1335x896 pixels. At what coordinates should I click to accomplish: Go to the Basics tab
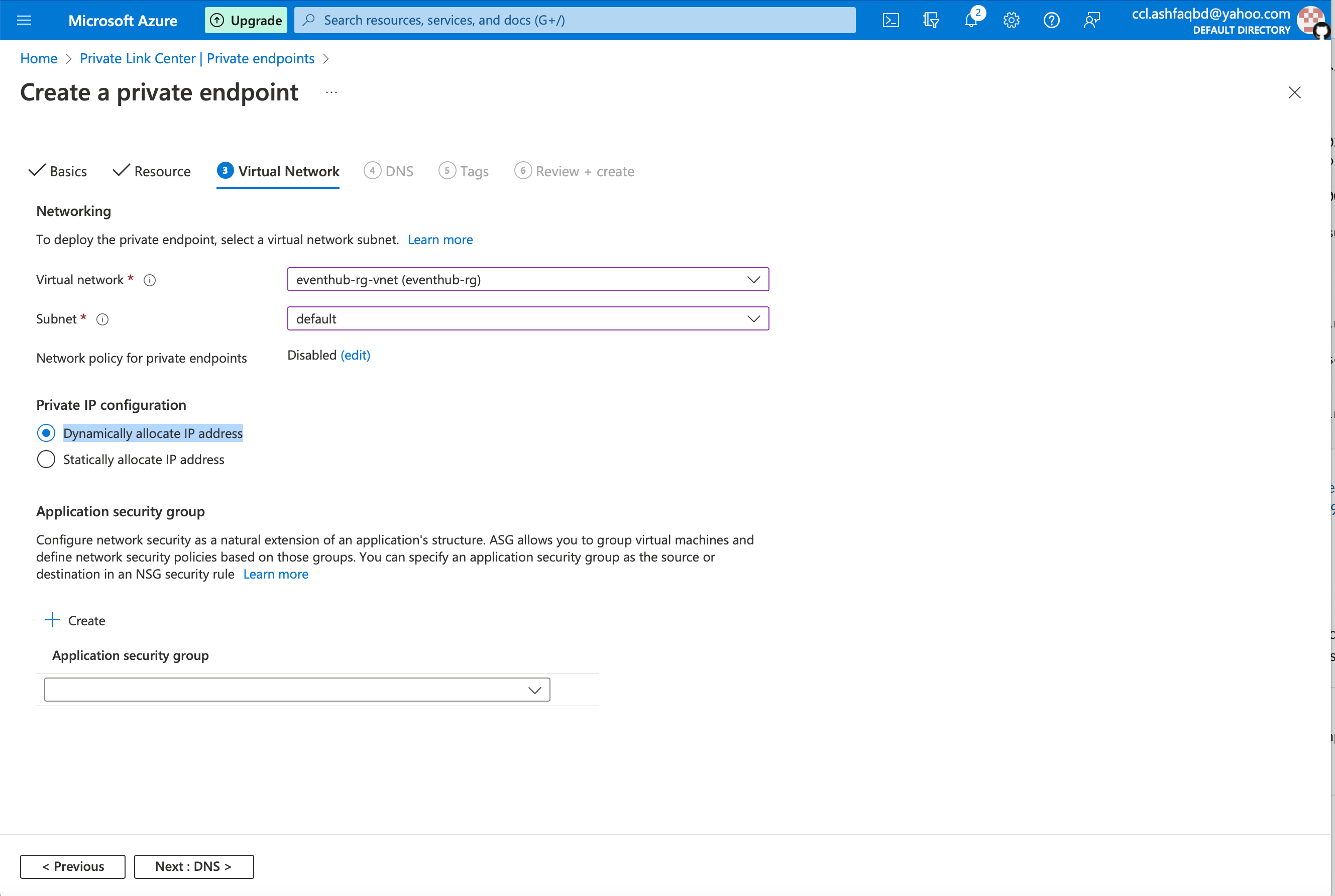[58, 171]
